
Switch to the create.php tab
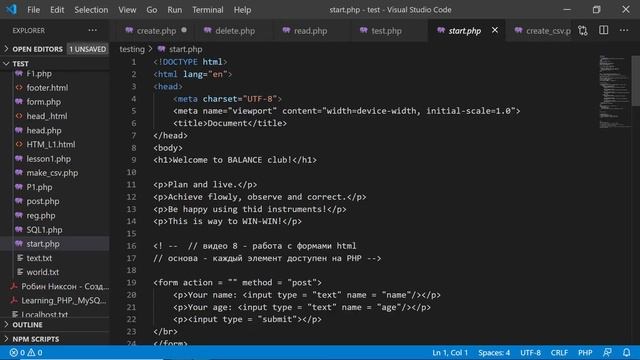155,31
